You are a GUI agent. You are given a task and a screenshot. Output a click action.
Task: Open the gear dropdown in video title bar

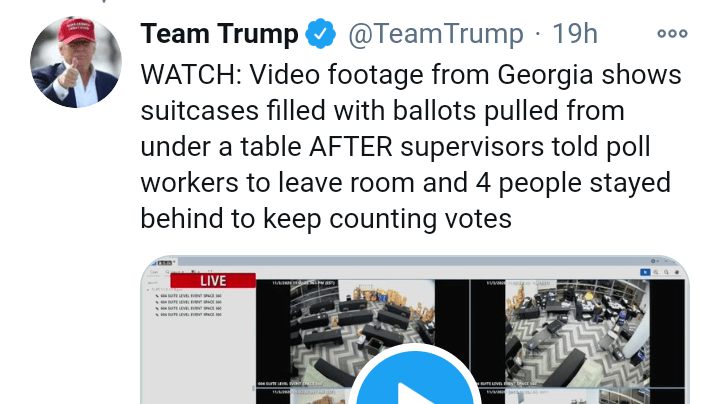pos(655,261)
